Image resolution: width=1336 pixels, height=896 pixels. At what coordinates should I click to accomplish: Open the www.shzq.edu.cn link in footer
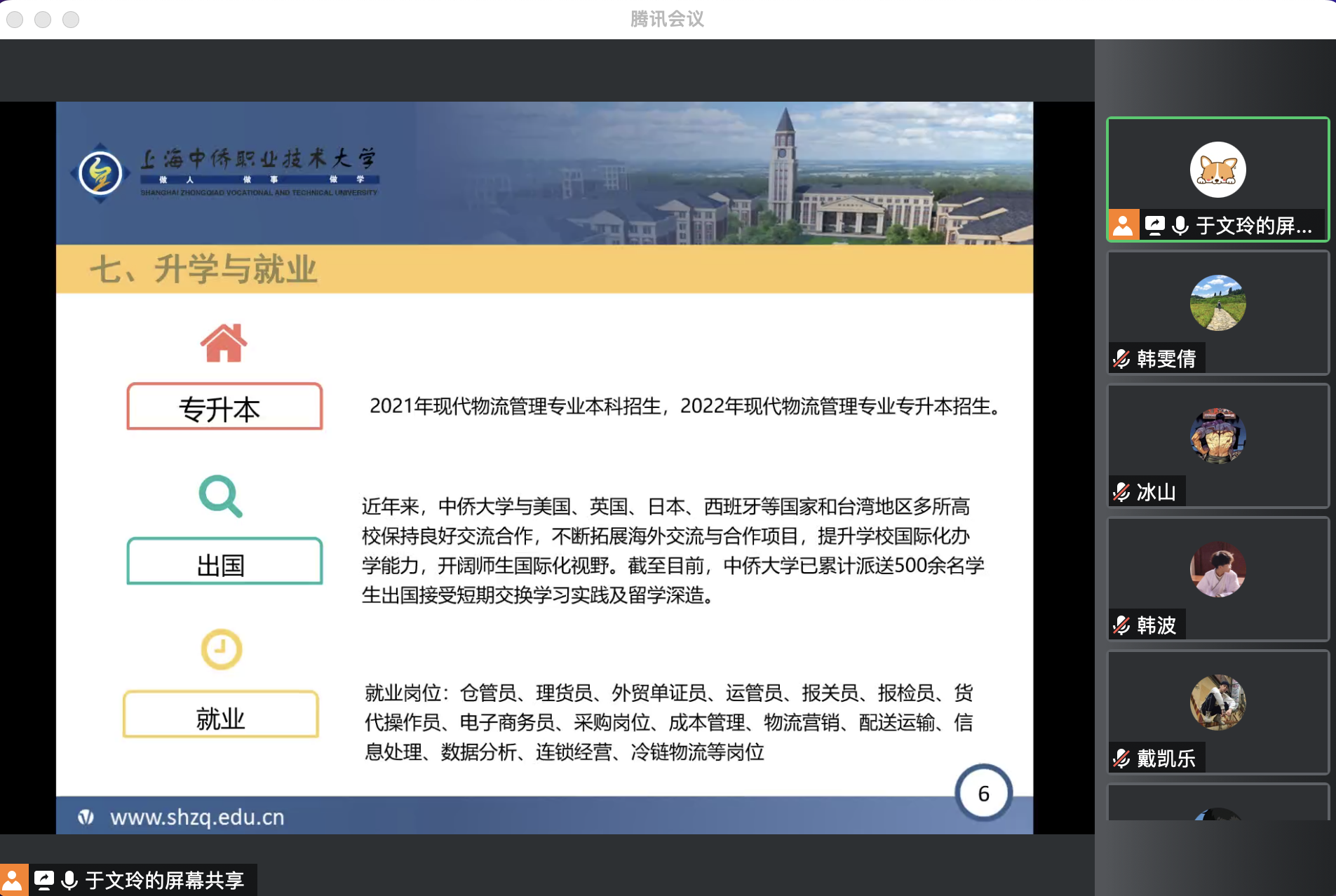click(x=197, y=817)
